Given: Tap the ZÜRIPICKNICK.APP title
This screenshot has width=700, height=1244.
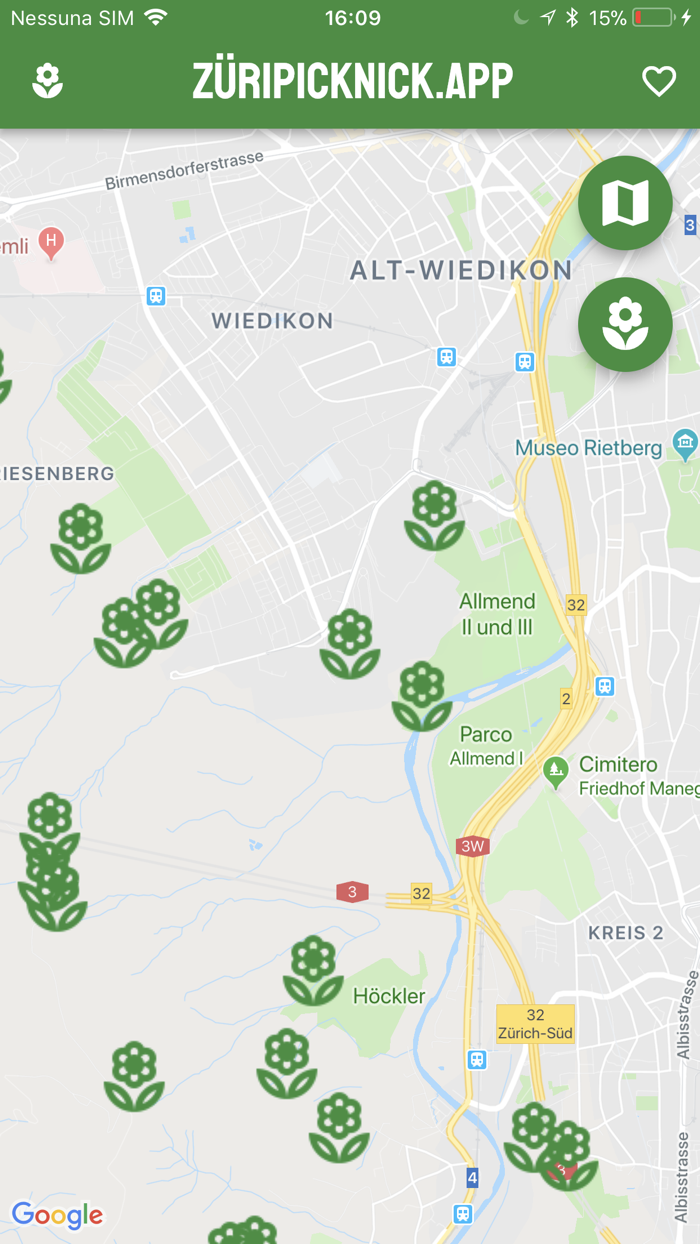Looking at the screenshot, I should pyautogui.click(x=353, y=82).
